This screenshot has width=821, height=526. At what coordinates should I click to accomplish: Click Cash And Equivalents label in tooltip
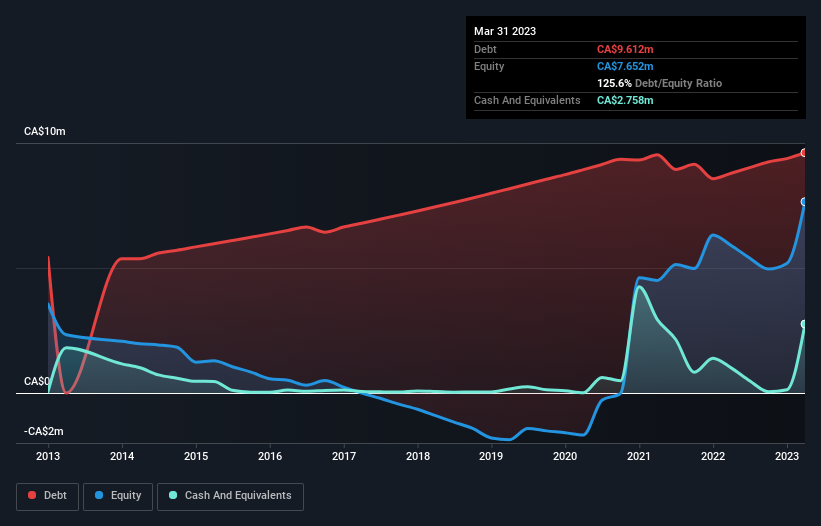(x=527, y=100)
